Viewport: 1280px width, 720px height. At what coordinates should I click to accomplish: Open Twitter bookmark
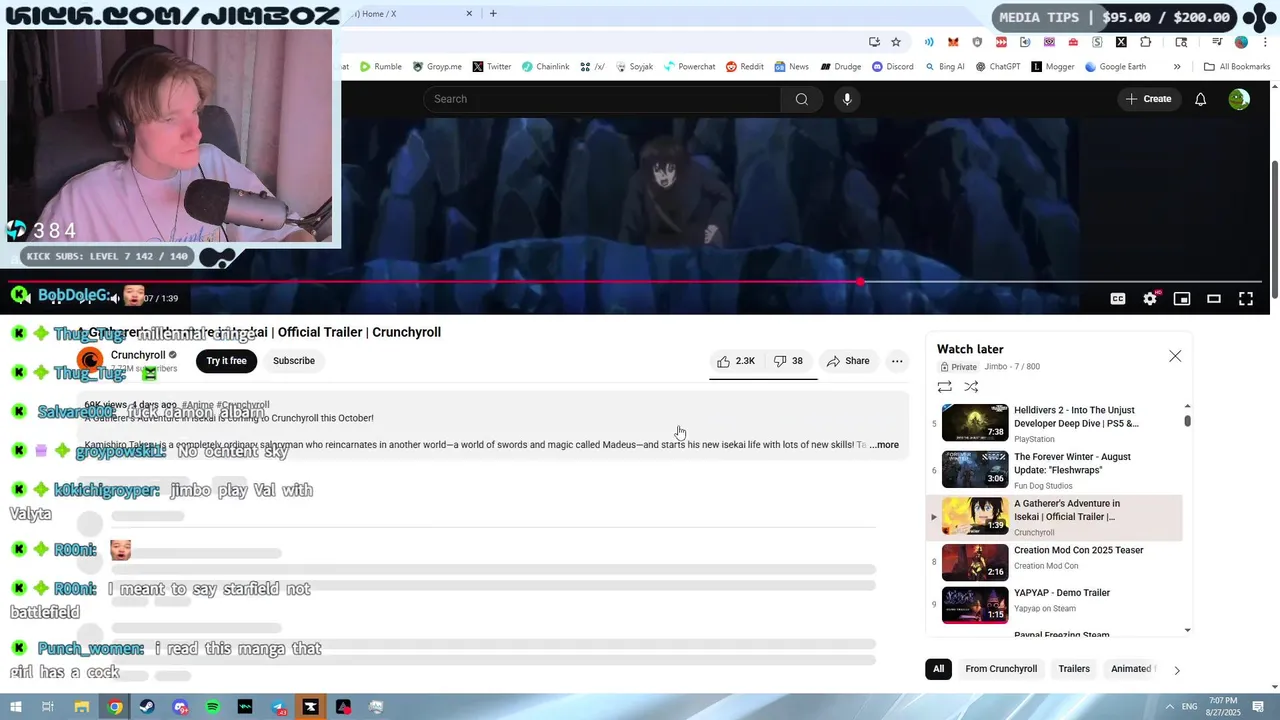click(492, 67)
